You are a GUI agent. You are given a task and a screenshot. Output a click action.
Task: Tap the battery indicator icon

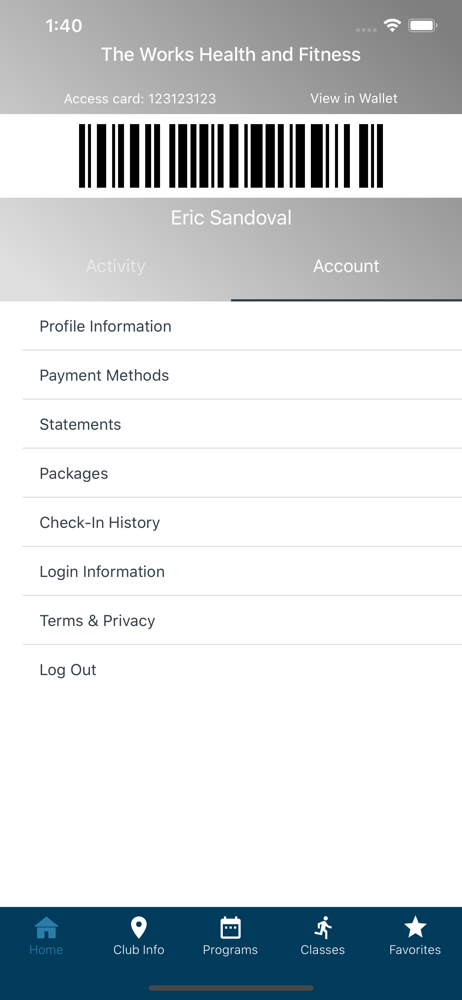point(422,26)
